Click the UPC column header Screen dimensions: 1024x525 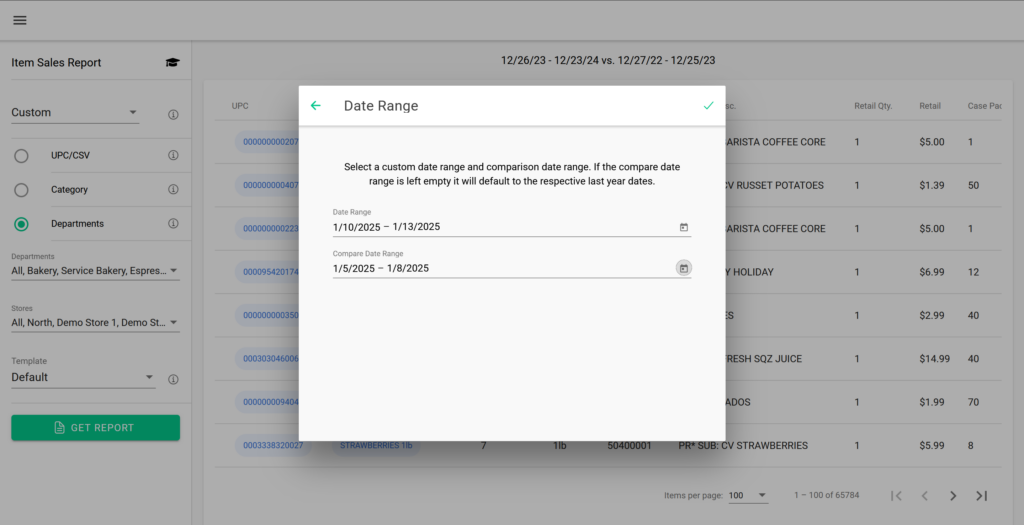coord(240,106)
